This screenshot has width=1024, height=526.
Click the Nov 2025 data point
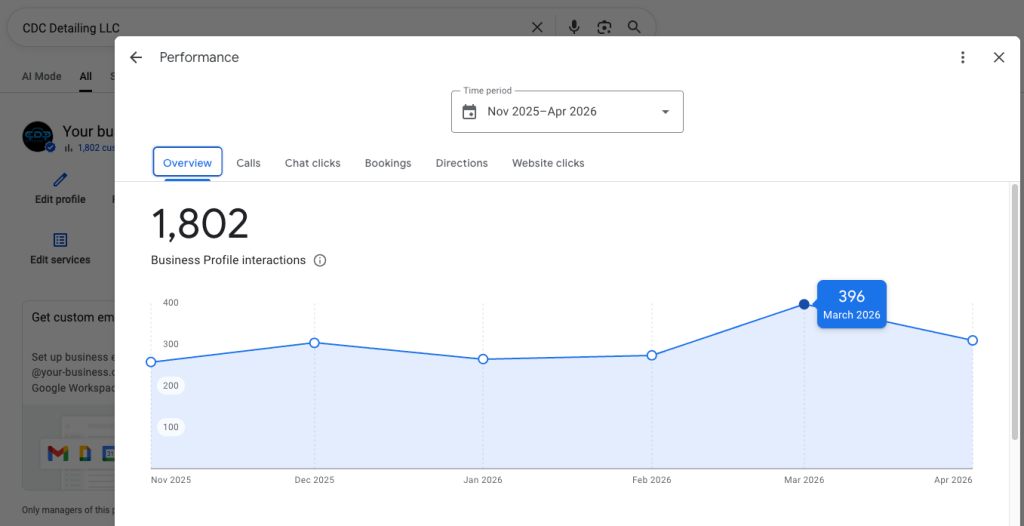(151, 362)
